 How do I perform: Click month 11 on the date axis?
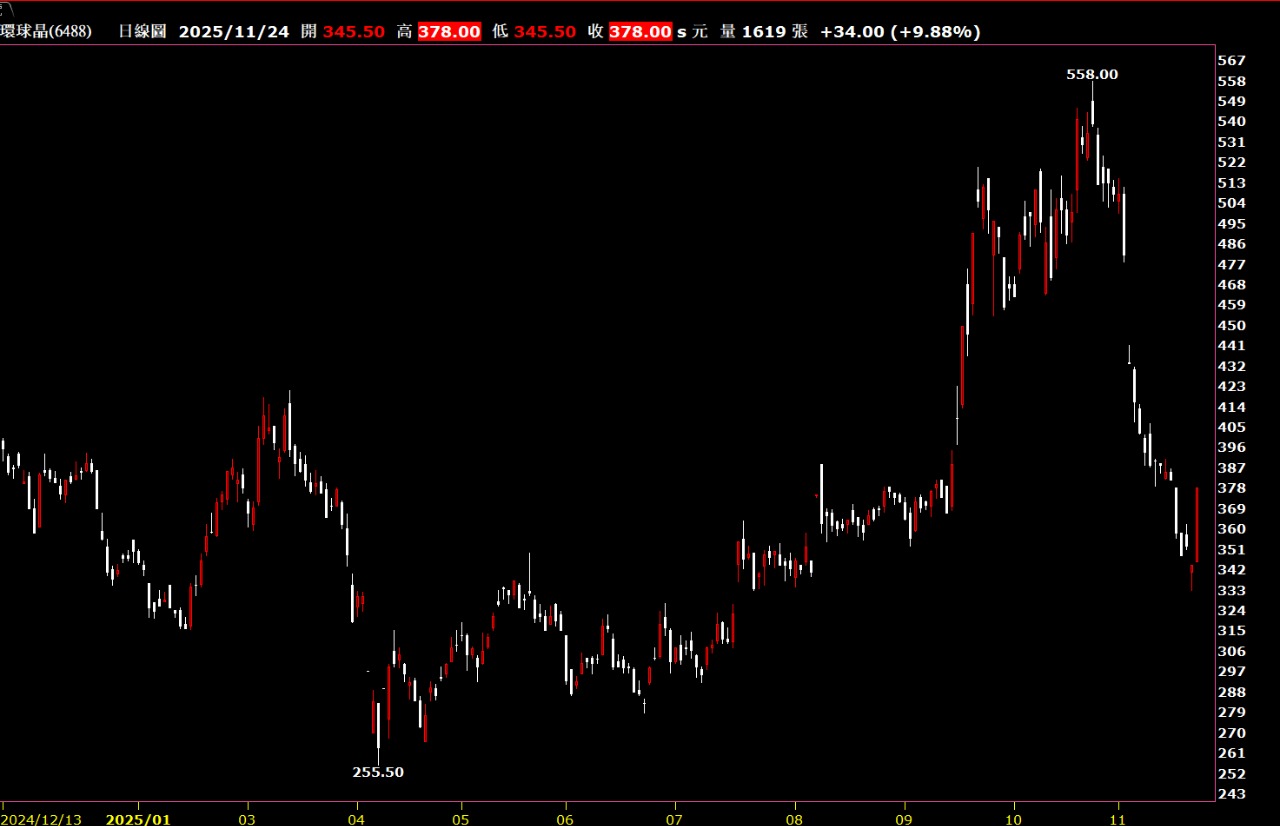1118,819
